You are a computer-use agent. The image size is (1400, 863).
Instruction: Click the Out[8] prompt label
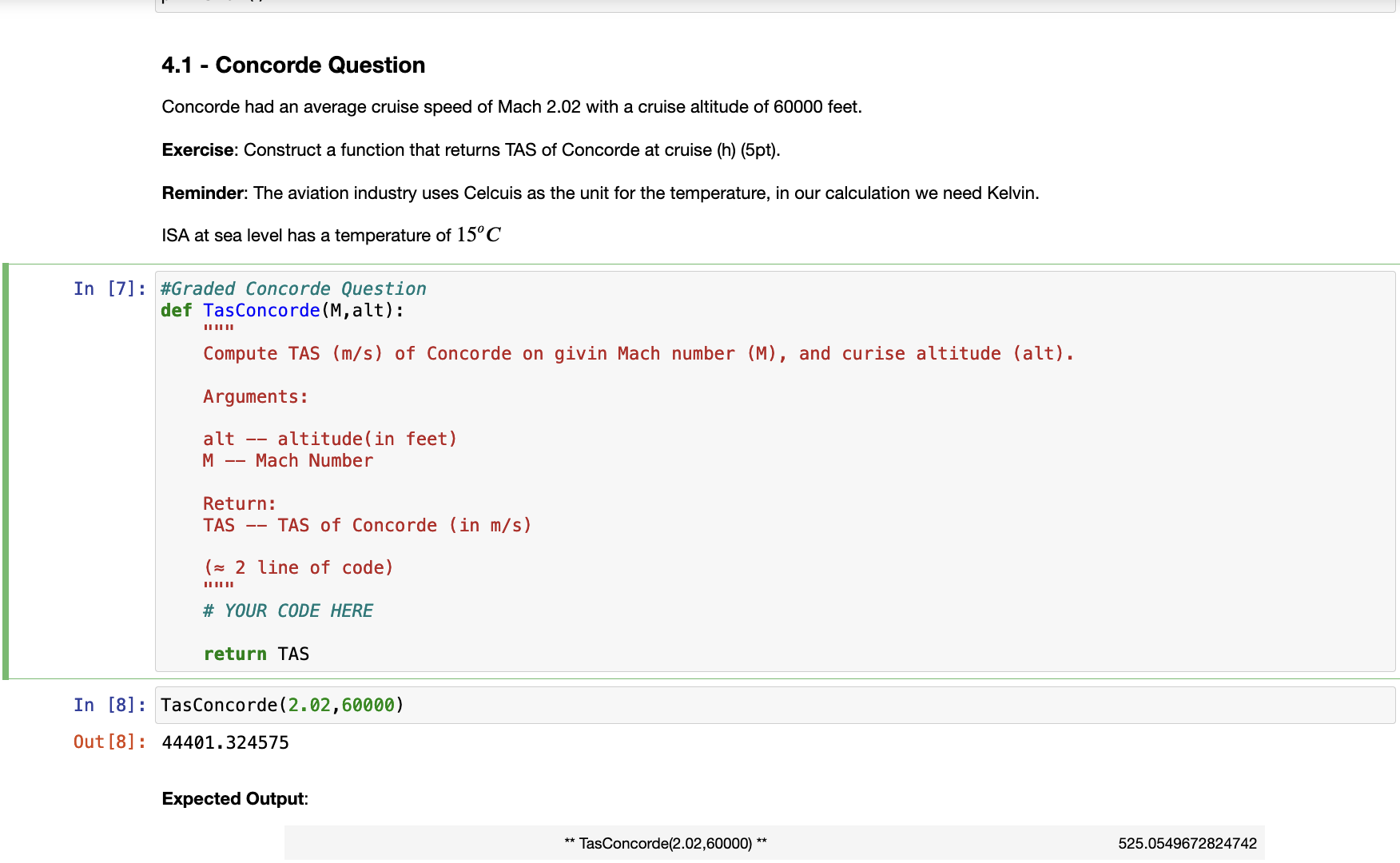108,742
